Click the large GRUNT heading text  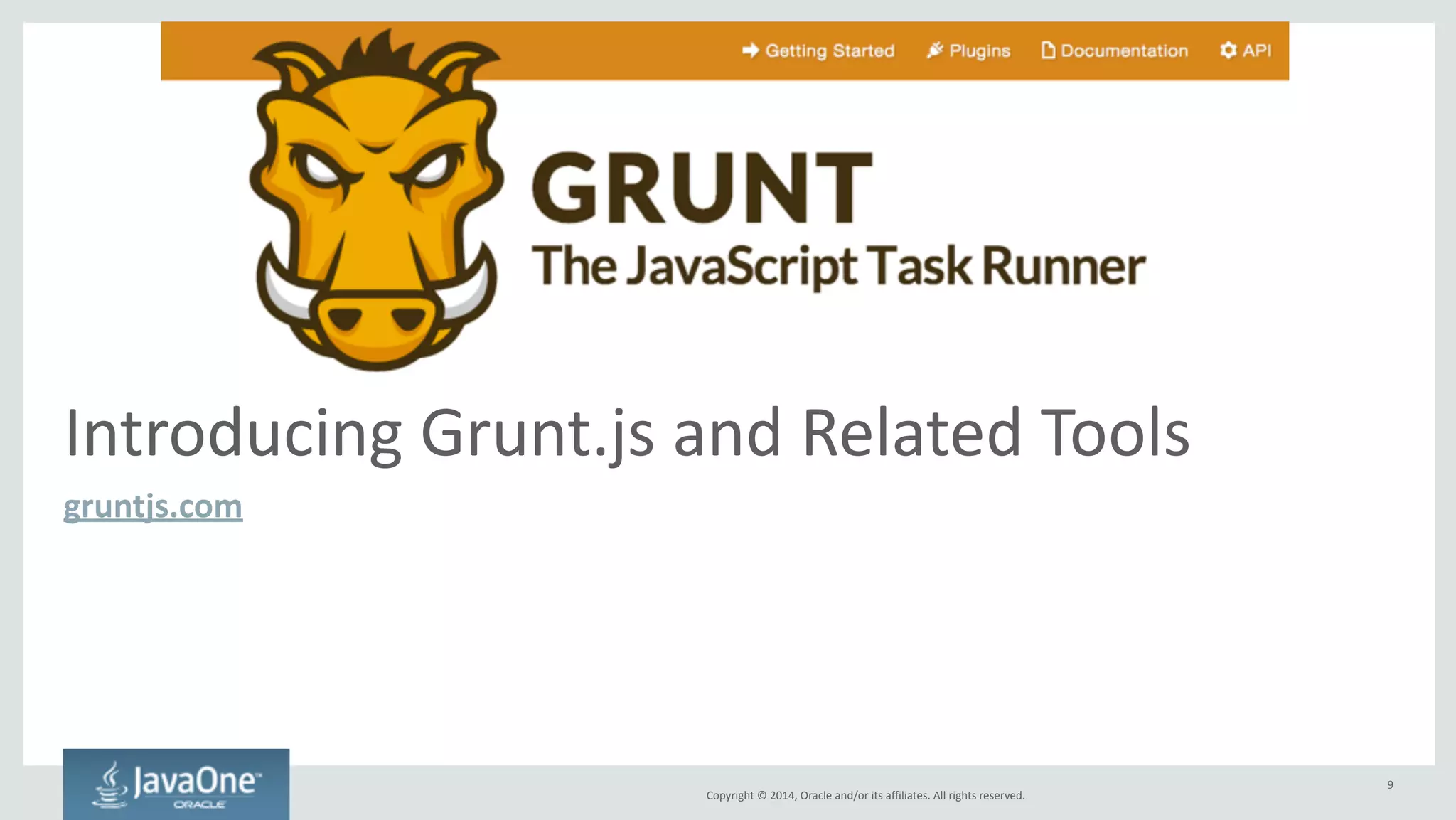tap(702, 188)
